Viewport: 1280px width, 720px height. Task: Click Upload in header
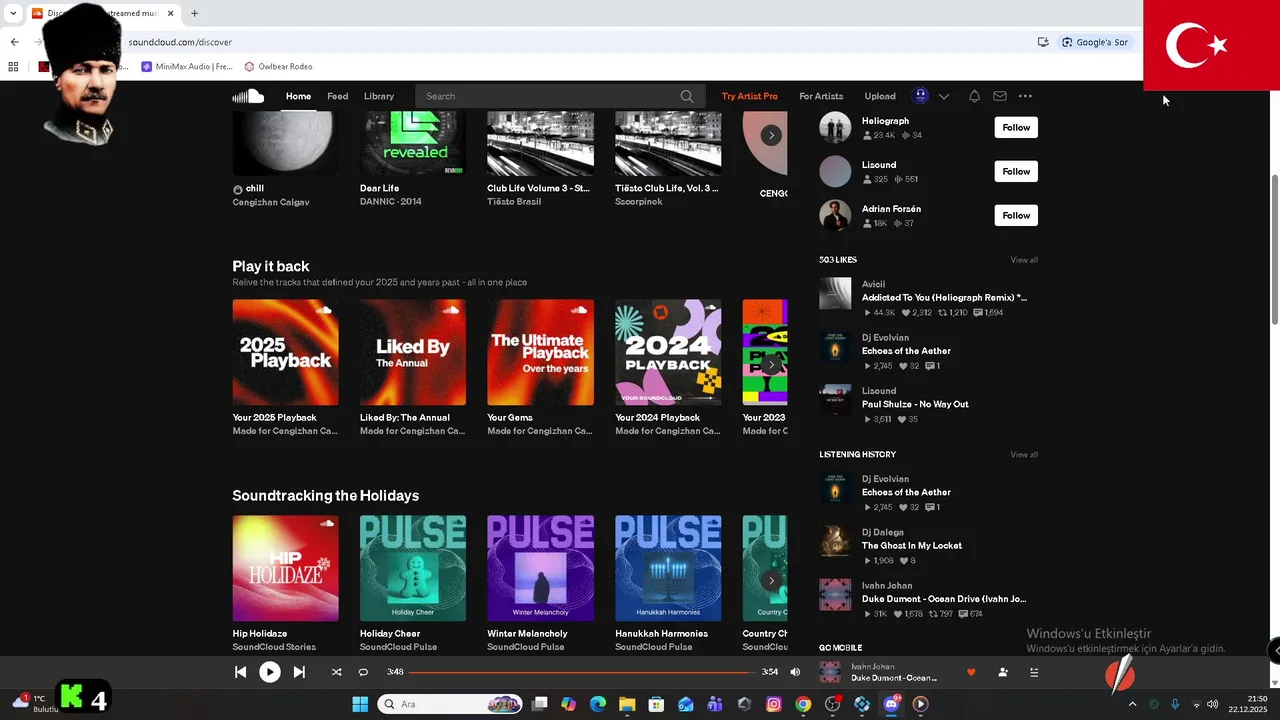[x=880, y=96]
